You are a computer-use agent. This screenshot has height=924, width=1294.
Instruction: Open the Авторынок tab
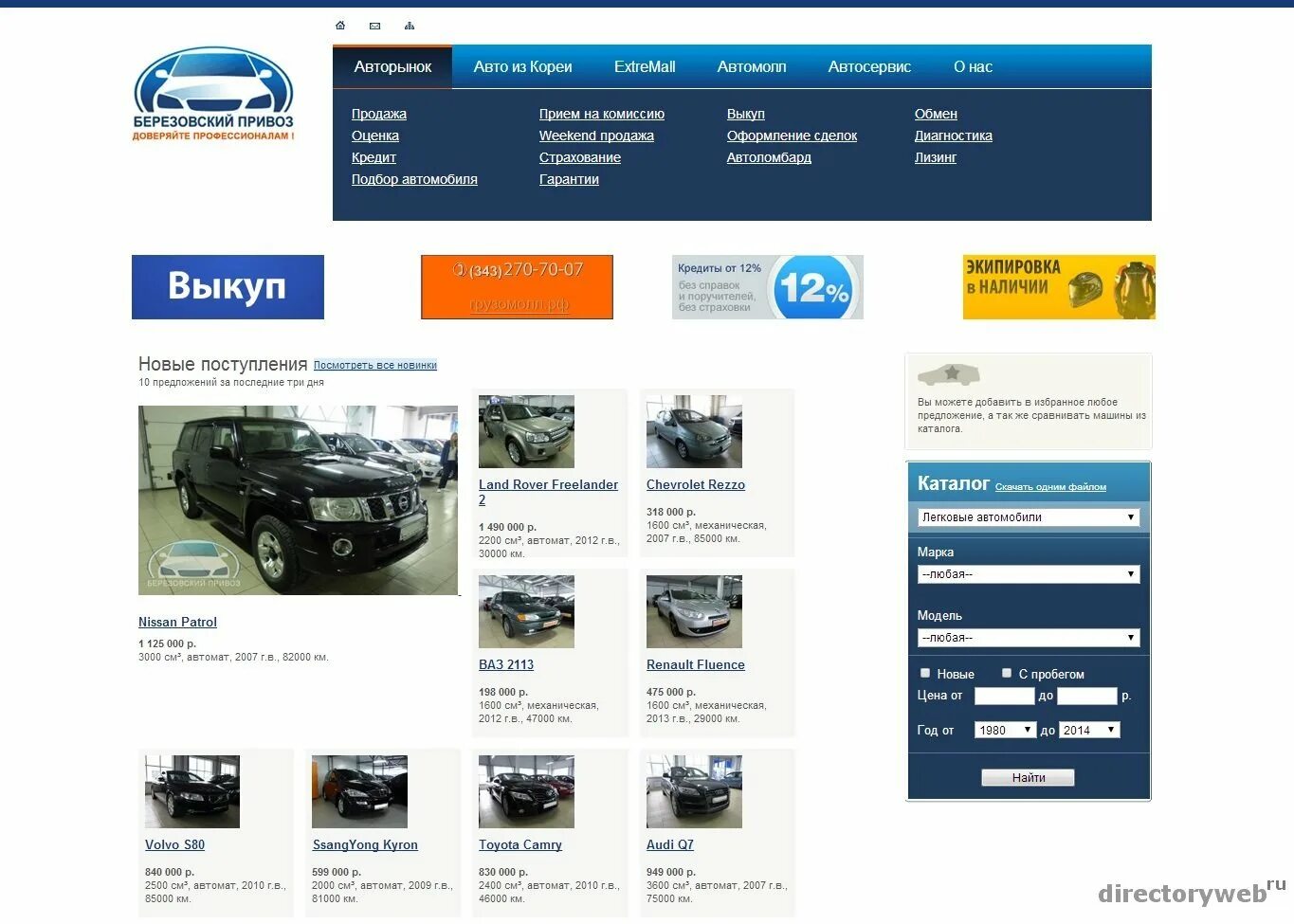click(392, 67)
